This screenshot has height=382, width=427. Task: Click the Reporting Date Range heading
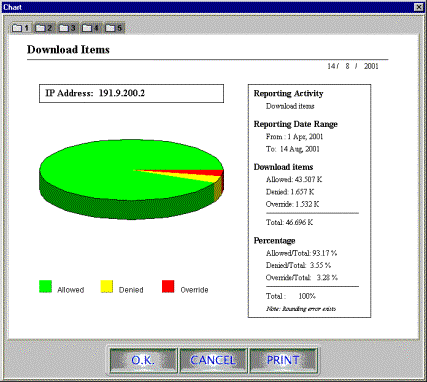click(296, 124)
